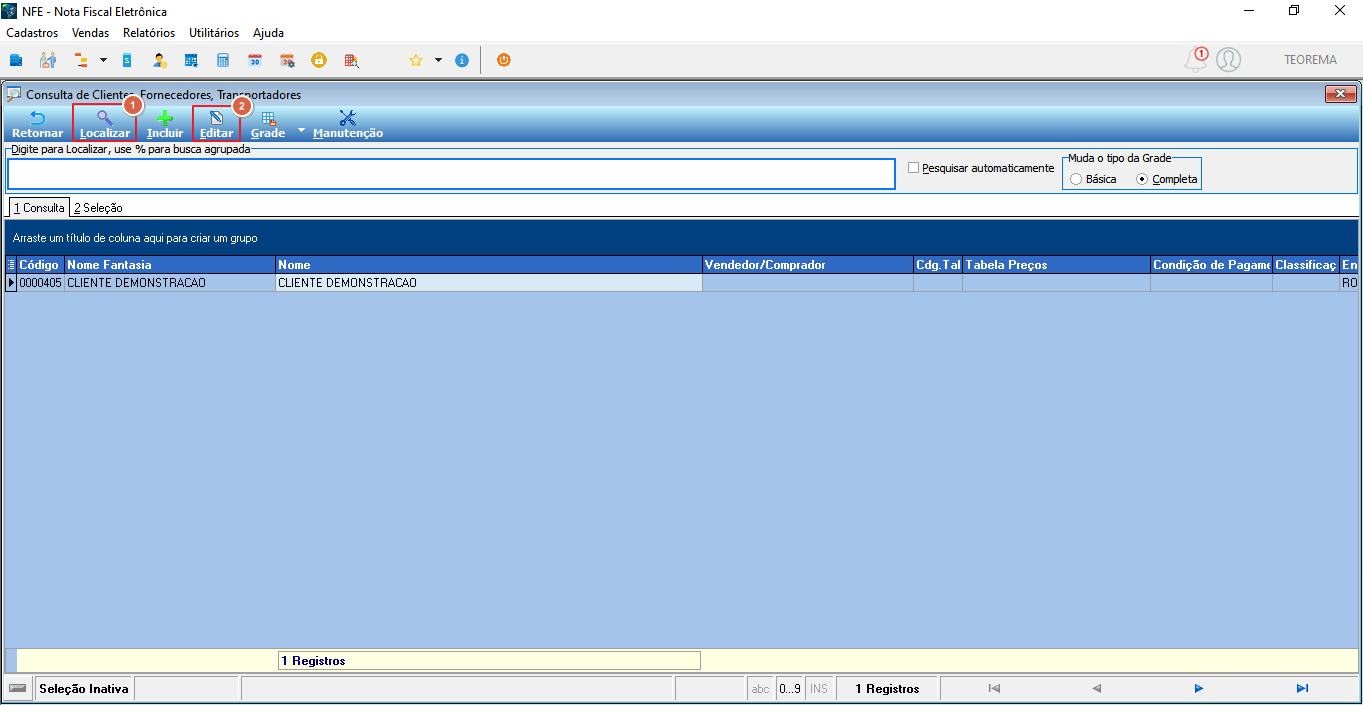1363x705 pixels.
Task: Switch to the 1 Consulta tab
Action: [39, 207]
